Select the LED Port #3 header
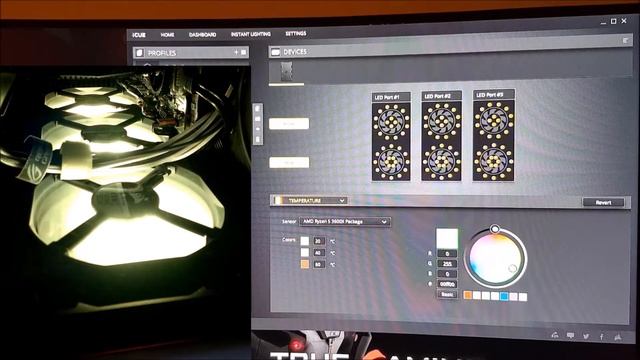This screenshot has height=360, width=640. [493, 95]
